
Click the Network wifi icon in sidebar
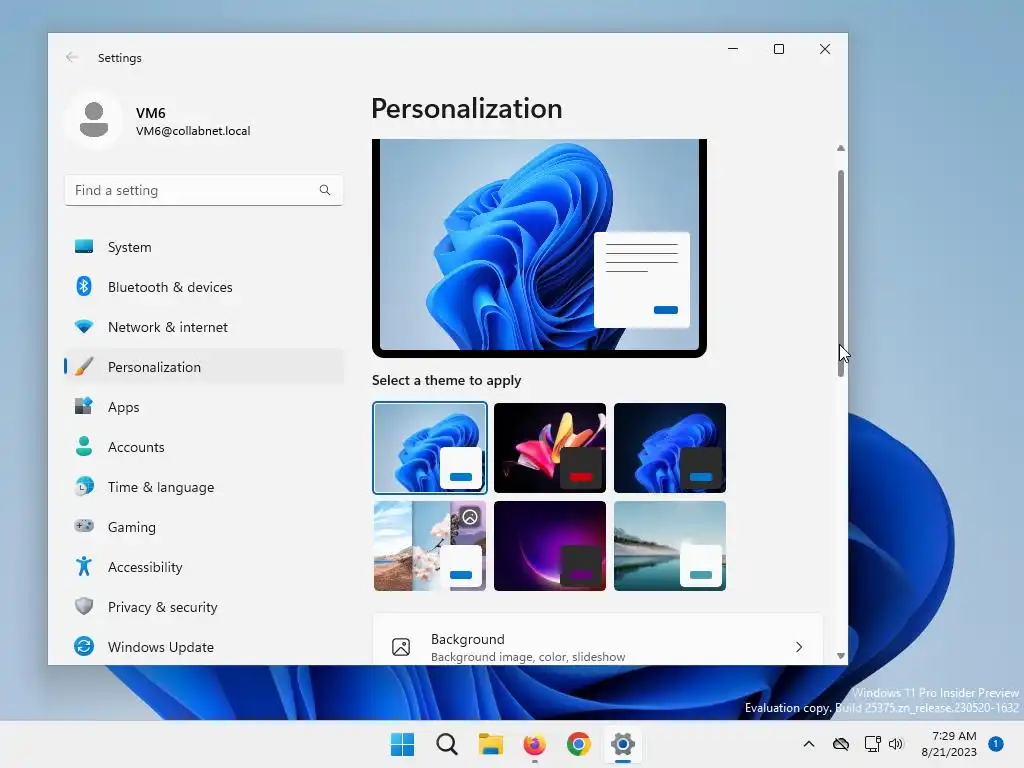(84, 327)
